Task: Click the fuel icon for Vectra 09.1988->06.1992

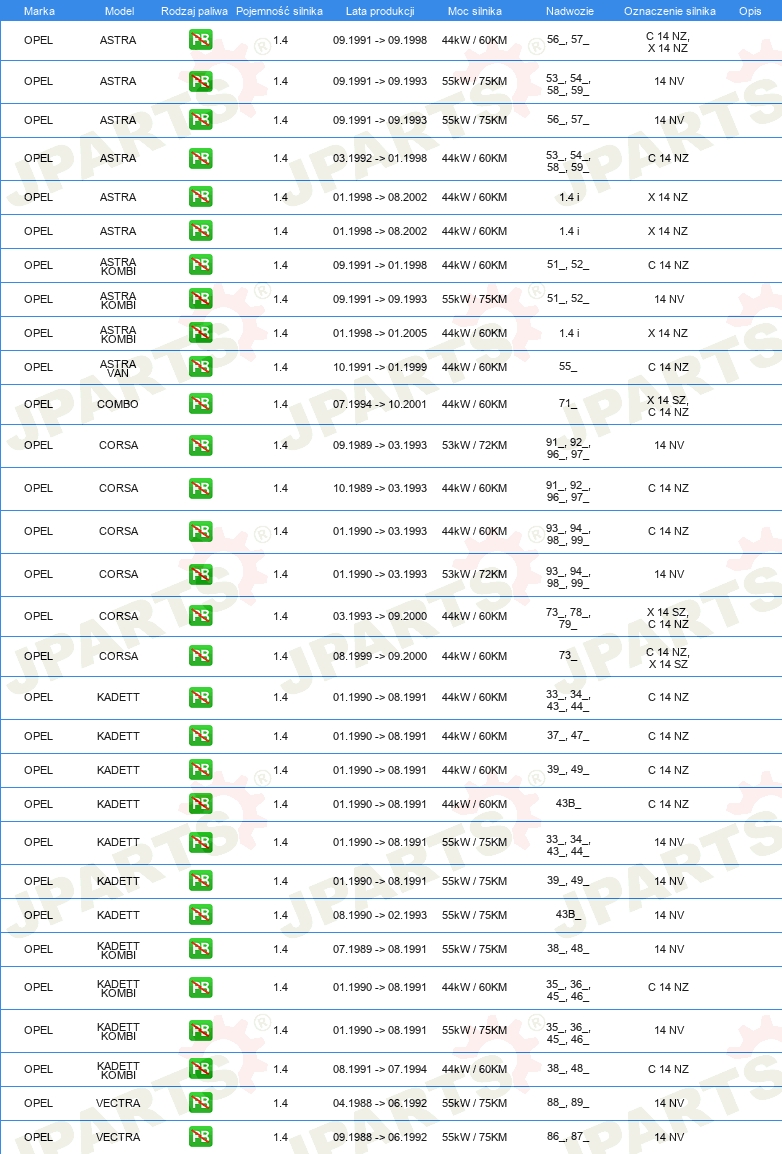Action: coord(200,1136)
